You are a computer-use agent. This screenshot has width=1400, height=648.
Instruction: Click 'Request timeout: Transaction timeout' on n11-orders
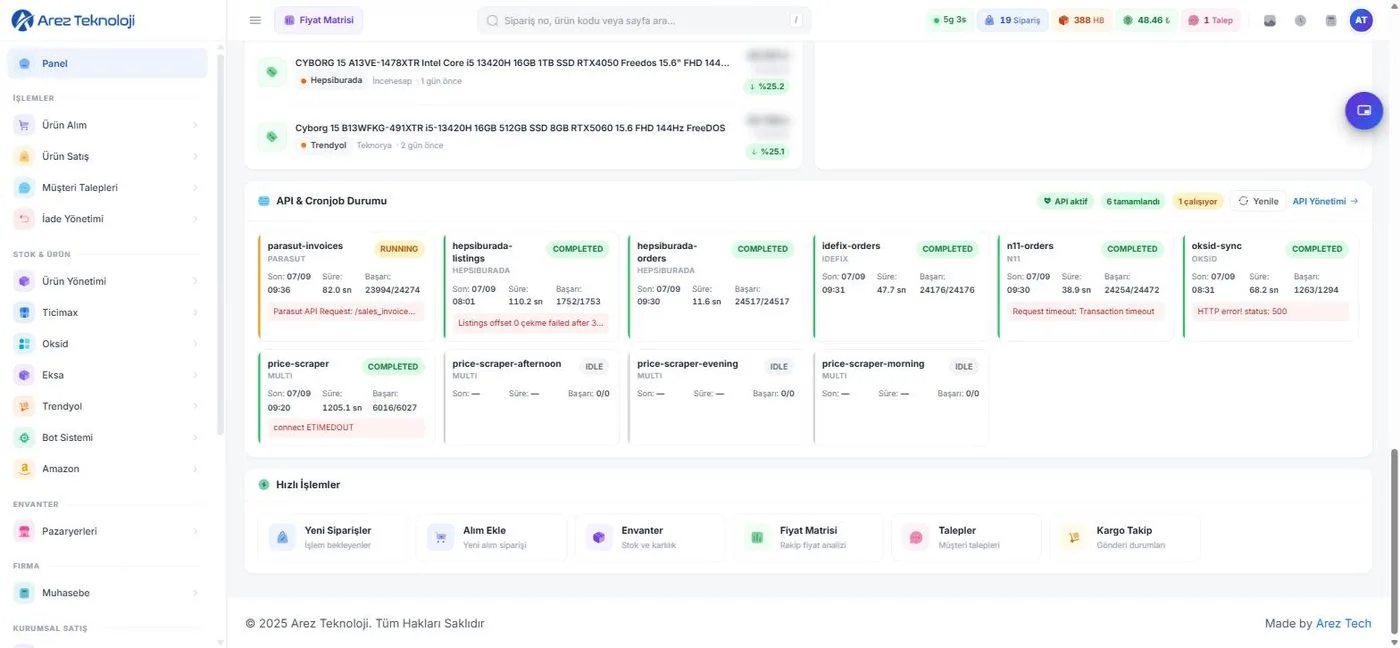tap(1086, 311)
